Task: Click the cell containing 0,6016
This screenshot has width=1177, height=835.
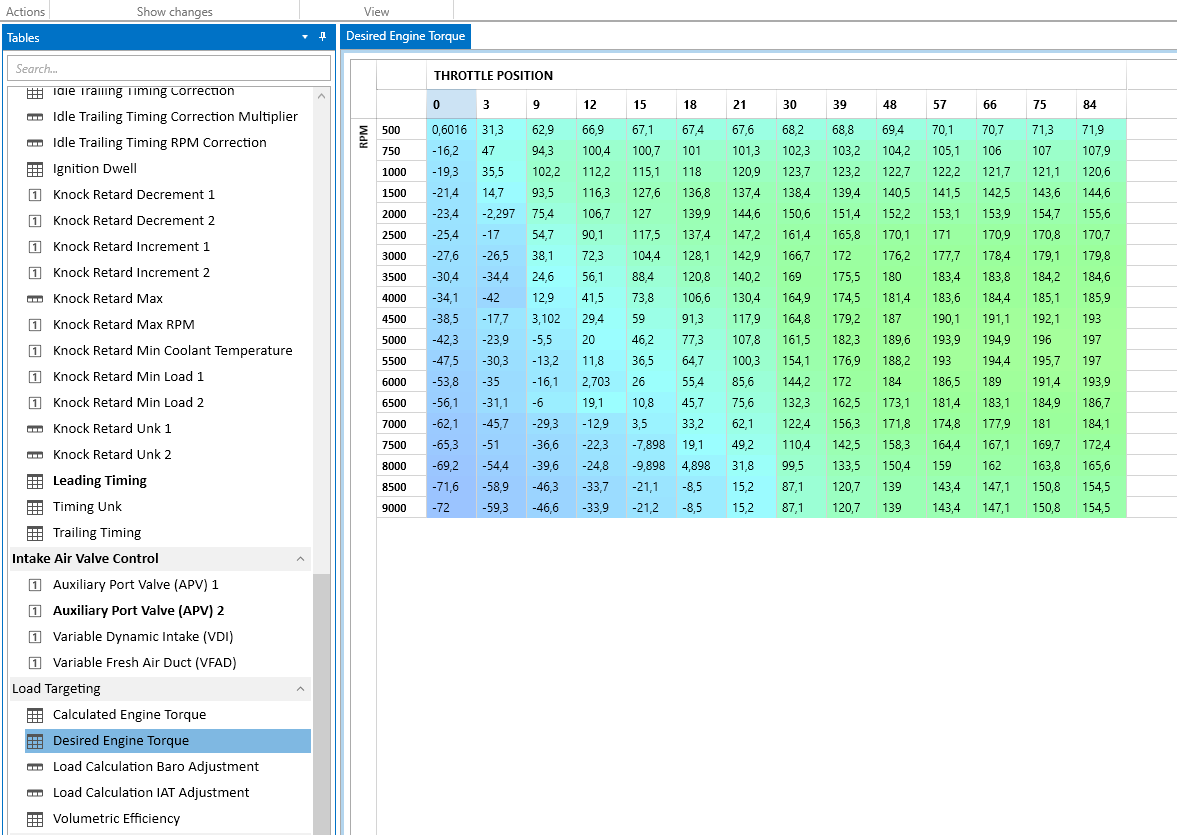Action: tap(451, 130)
